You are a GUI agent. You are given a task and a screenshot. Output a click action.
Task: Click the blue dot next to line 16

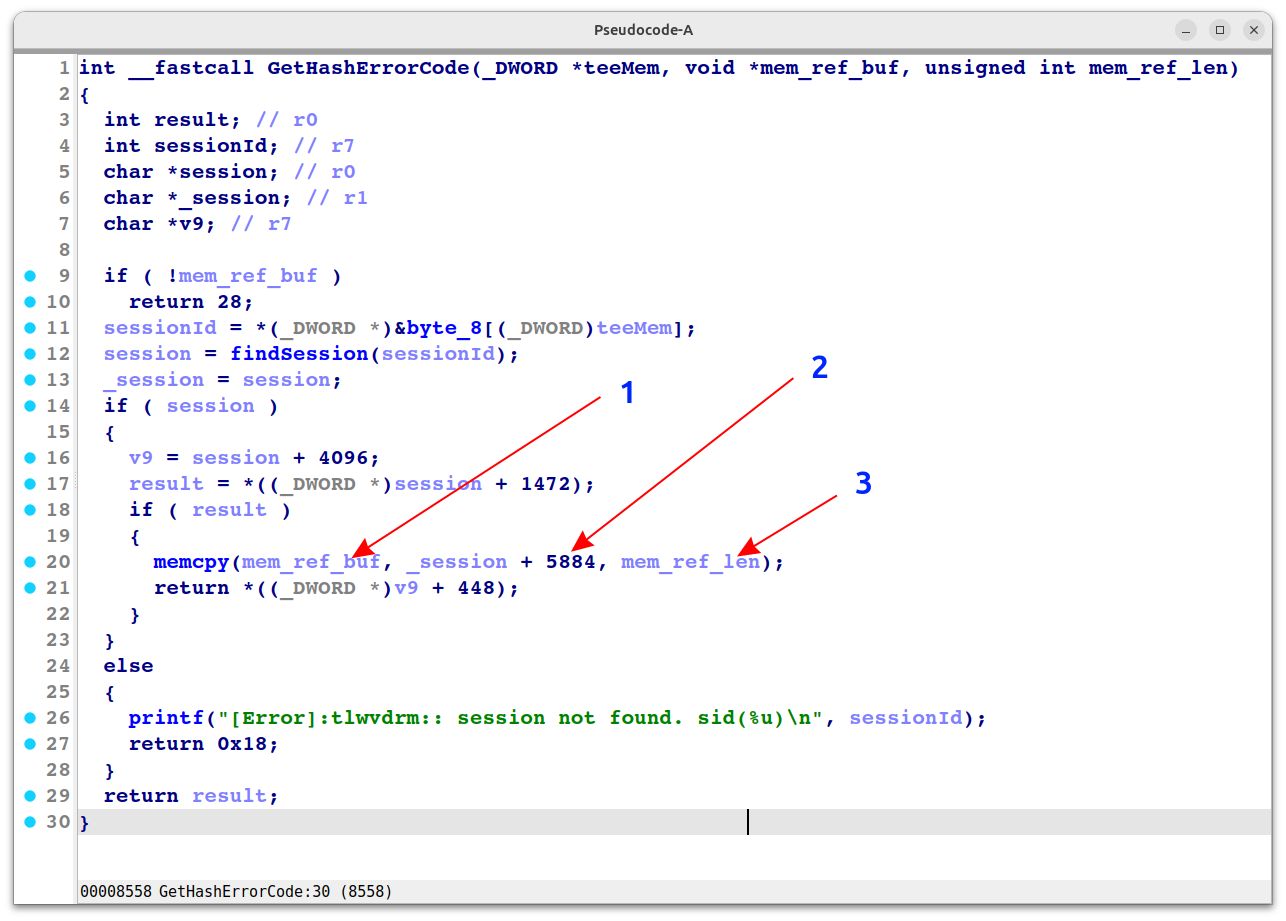pyautogui.click(x=31, y=457)
